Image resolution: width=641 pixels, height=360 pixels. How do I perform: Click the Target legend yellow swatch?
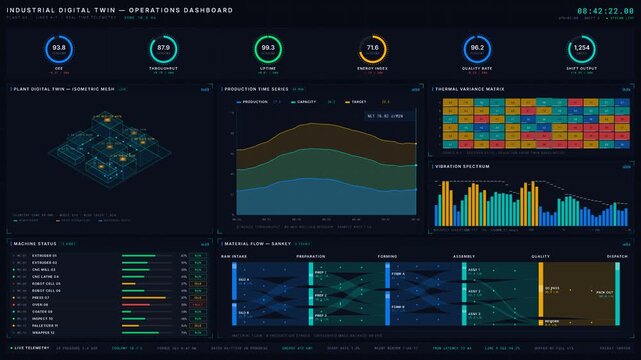[x=347, y=102]
